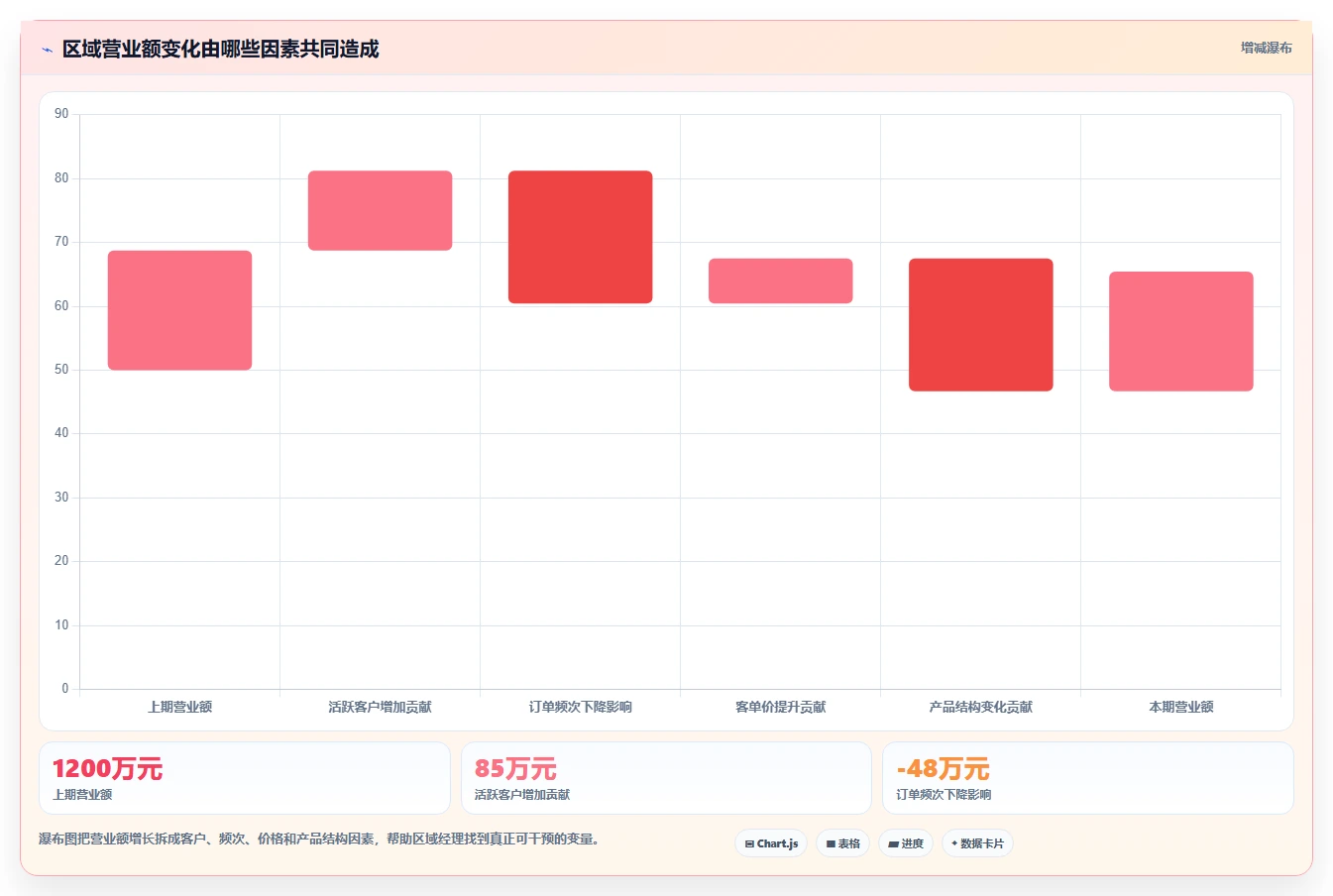Click the y-axis value 10
Viewport: 1333px width, 896px height.
point(61,625)
